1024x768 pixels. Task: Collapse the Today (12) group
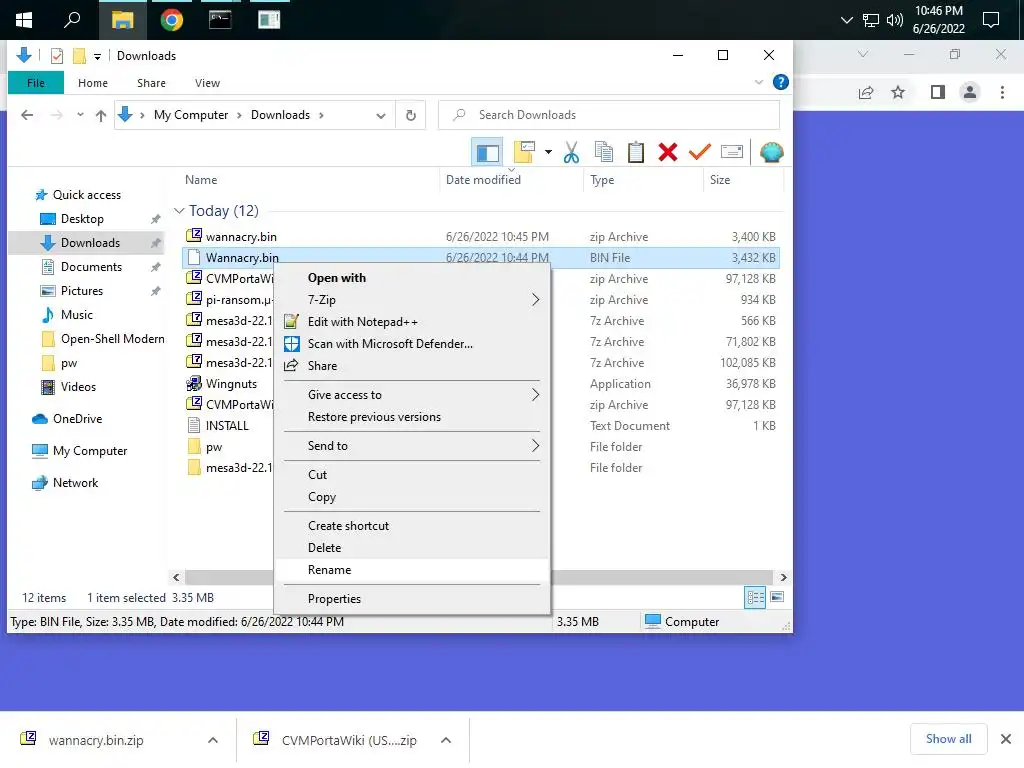[x=179, y=211]
